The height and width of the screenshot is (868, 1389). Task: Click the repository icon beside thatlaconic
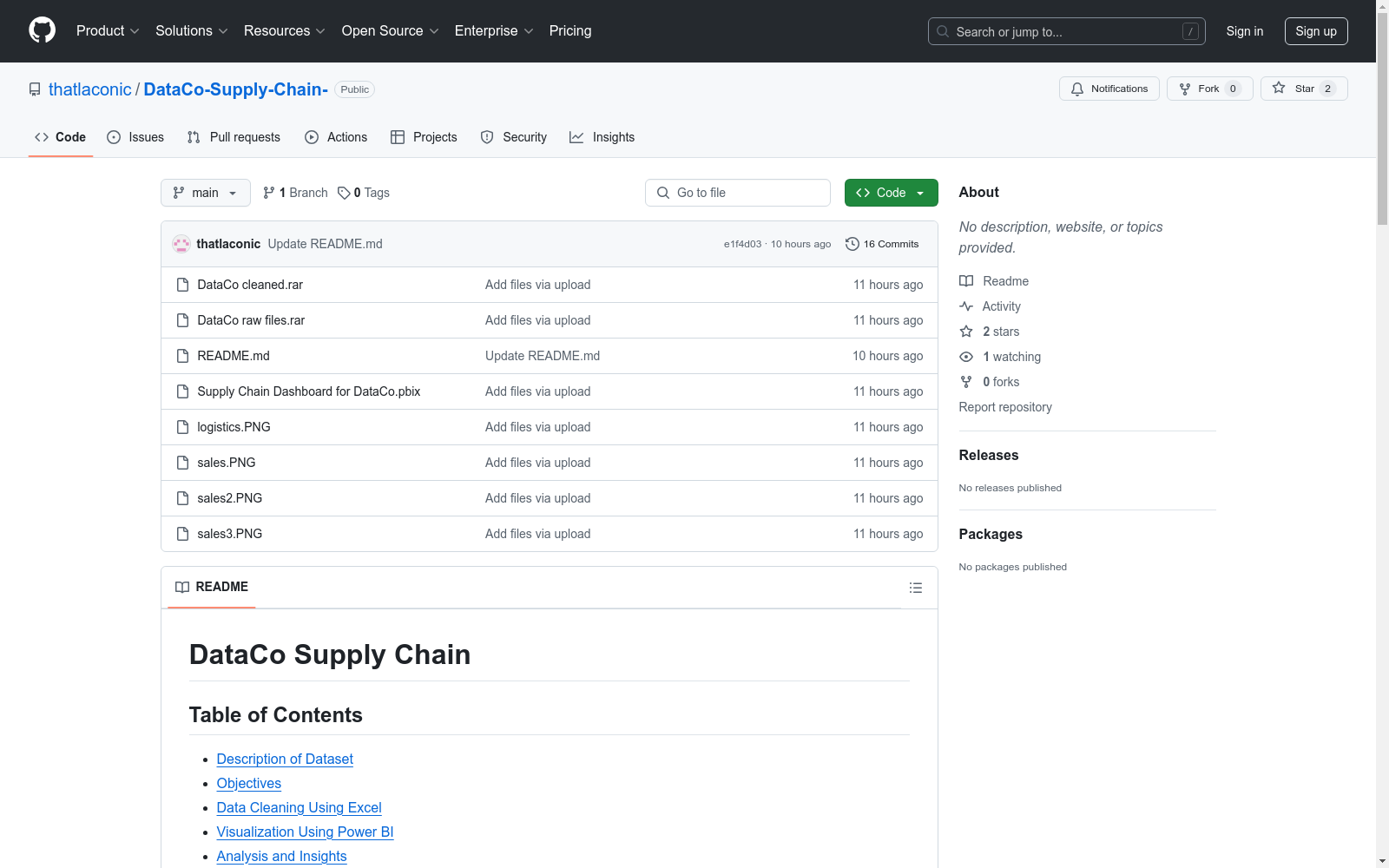[35, 89]
